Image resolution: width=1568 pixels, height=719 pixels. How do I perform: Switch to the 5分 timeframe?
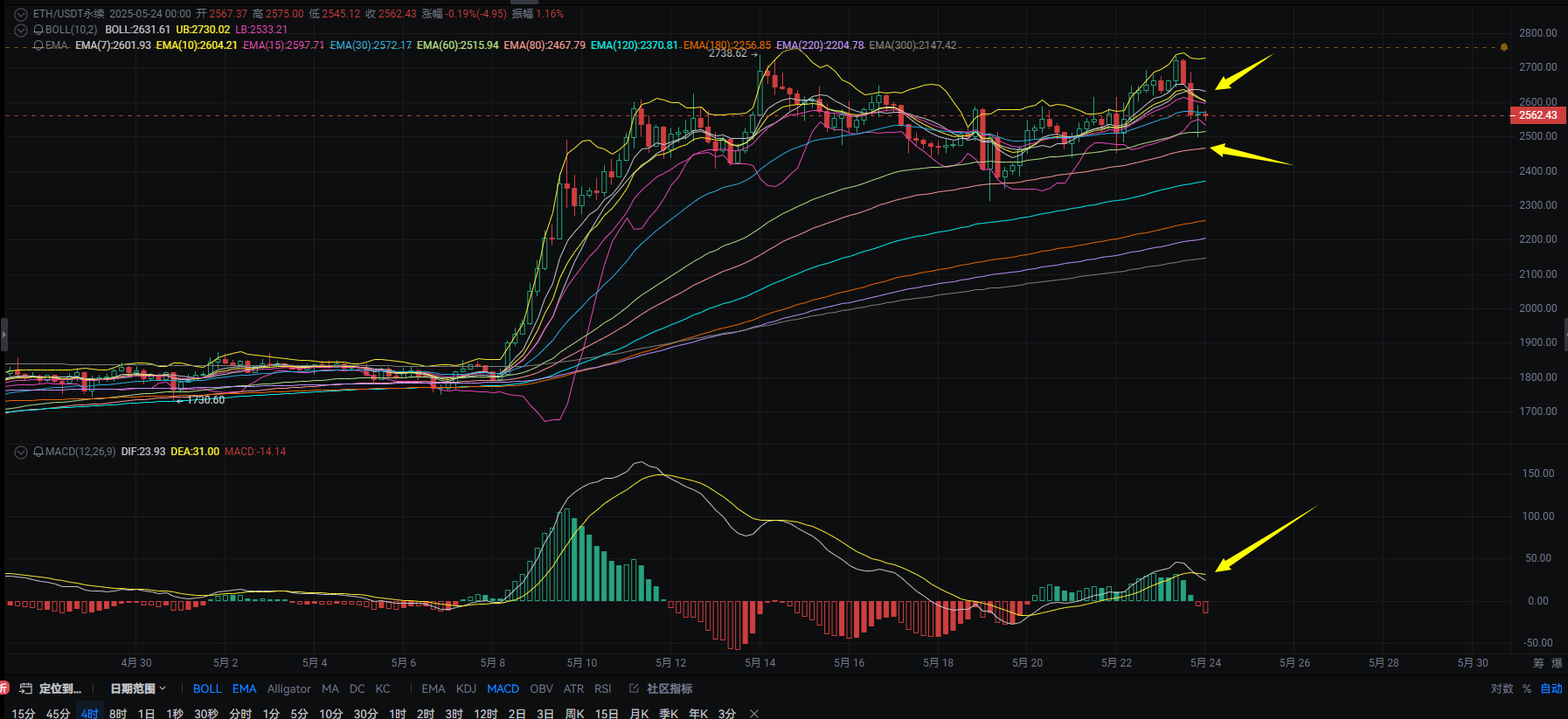click(x=300, y=714)
